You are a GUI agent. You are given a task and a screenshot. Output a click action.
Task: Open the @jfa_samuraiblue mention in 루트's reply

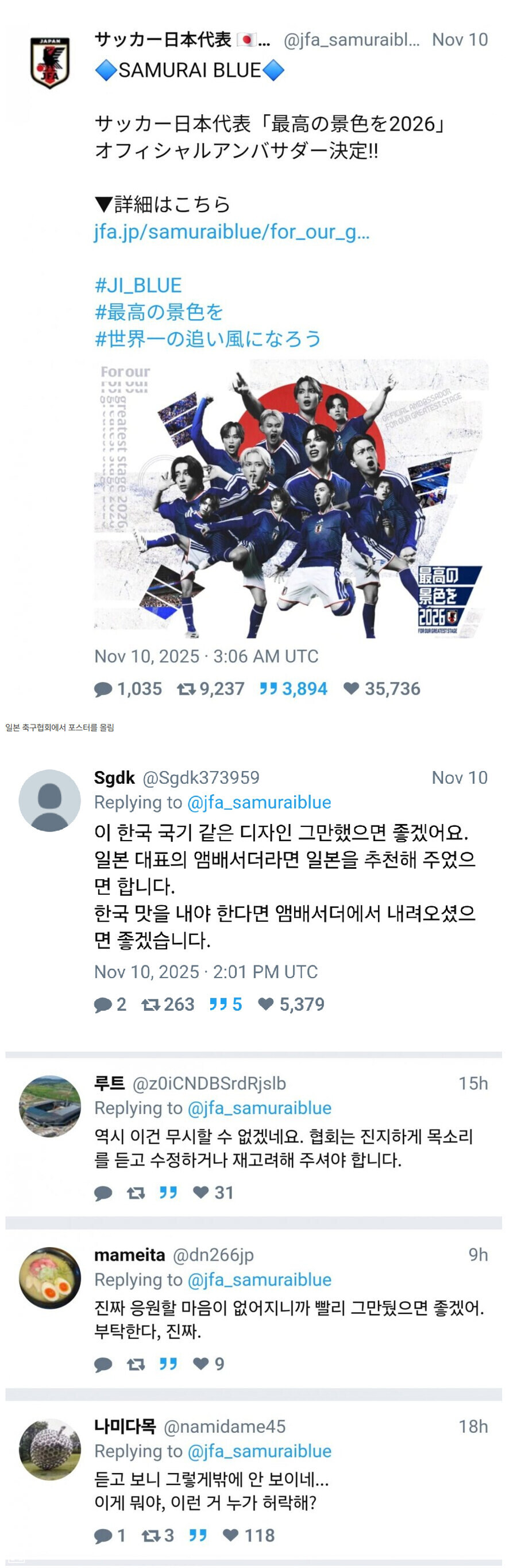click(x=259, y=1108)
